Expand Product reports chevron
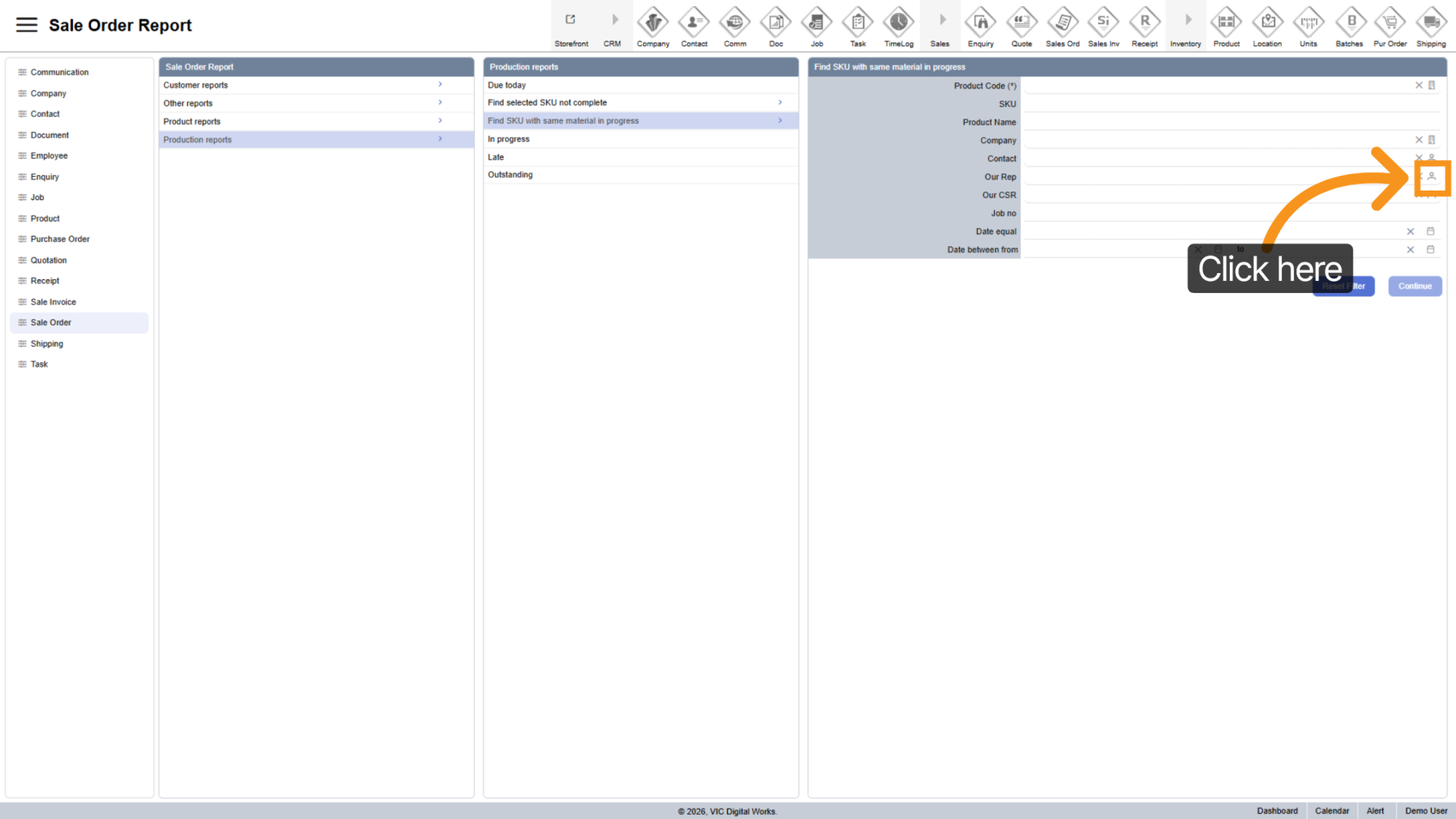 click(x=440, y=121)
